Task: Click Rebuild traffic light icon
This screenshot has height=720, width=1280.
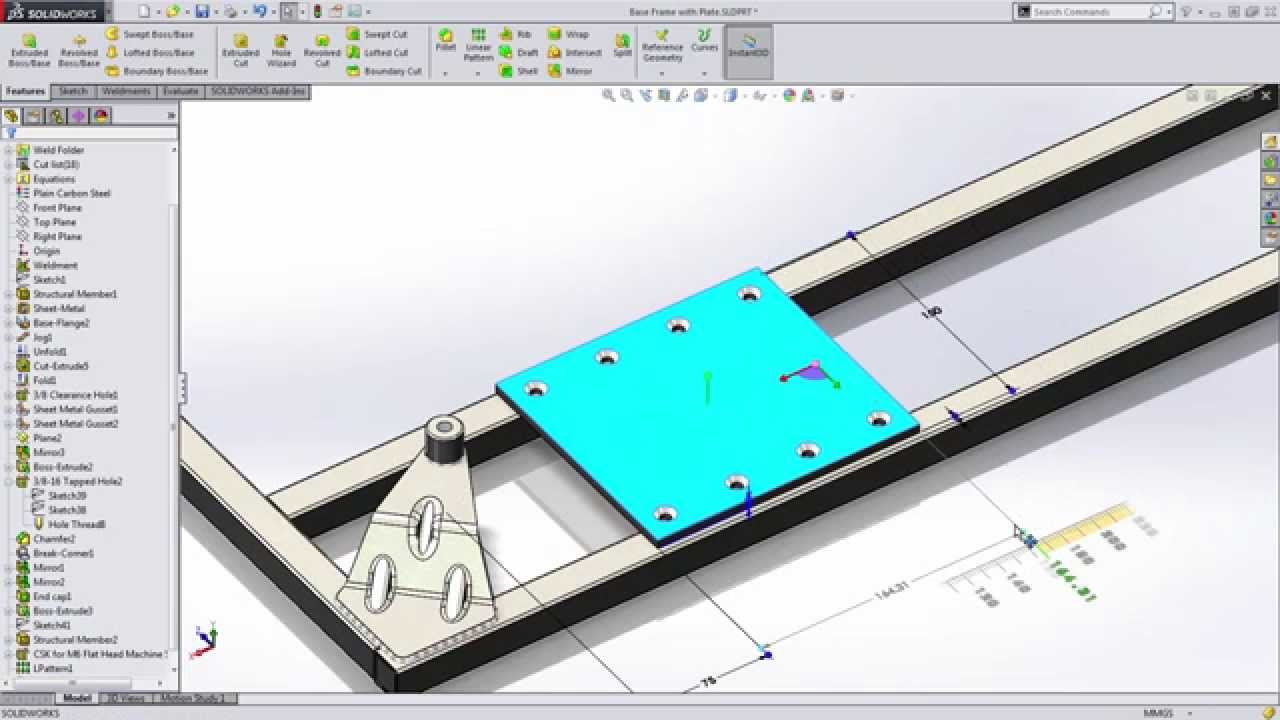Action: coord(317,12)
